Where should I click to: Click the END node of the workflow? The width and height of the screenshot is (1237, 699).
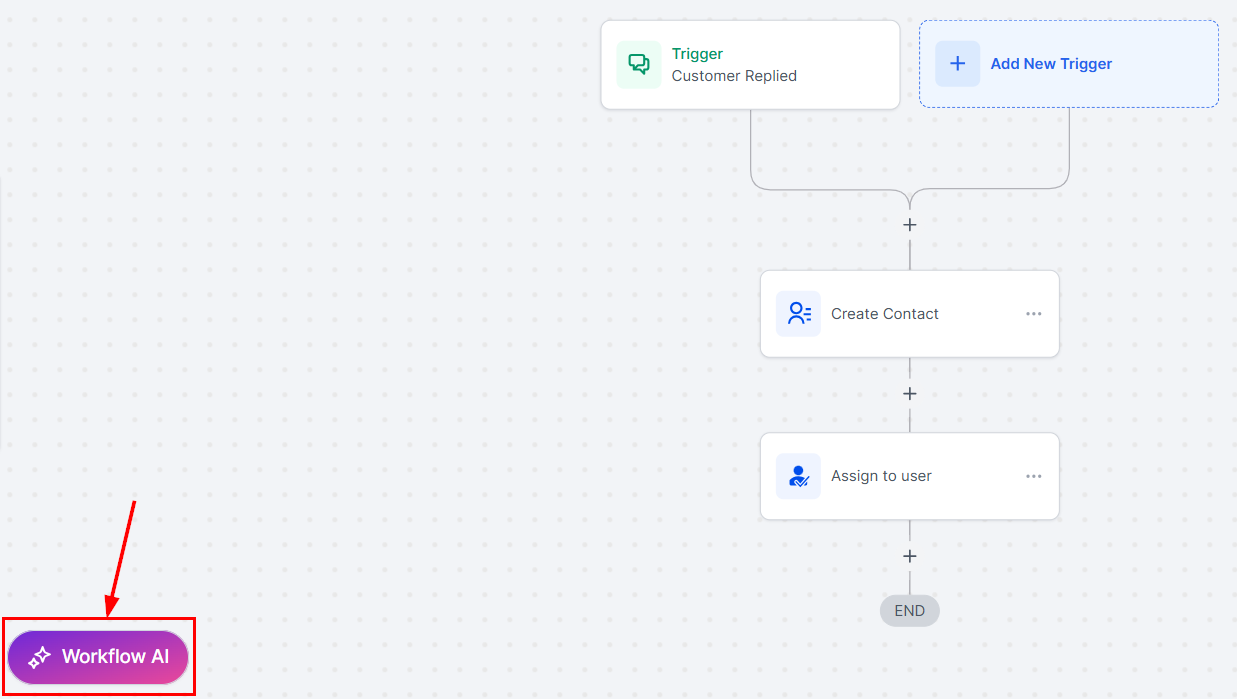point(909,610)
